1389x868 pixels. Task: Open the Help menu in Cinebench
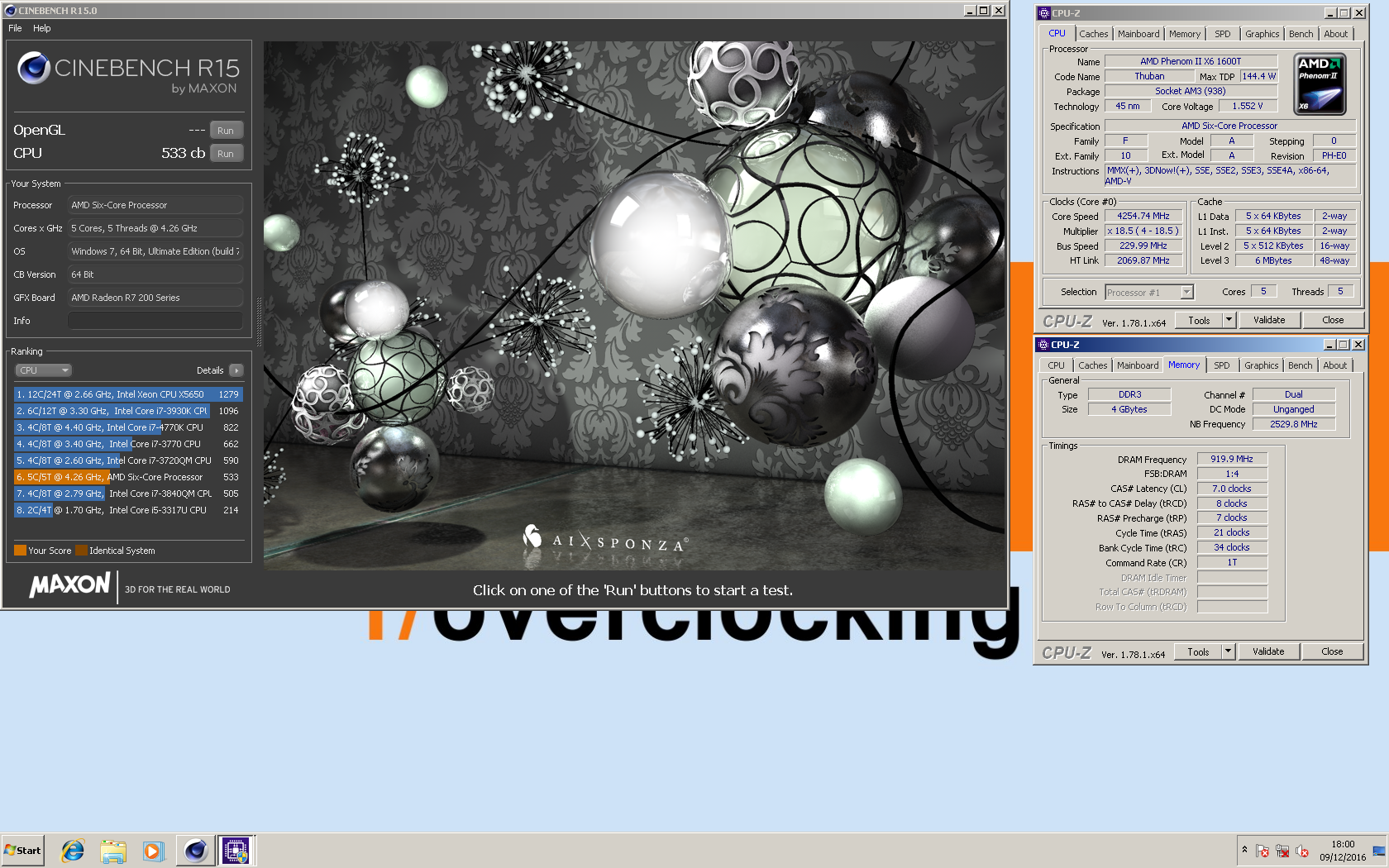pyautogui.click(x=42, y=28)
